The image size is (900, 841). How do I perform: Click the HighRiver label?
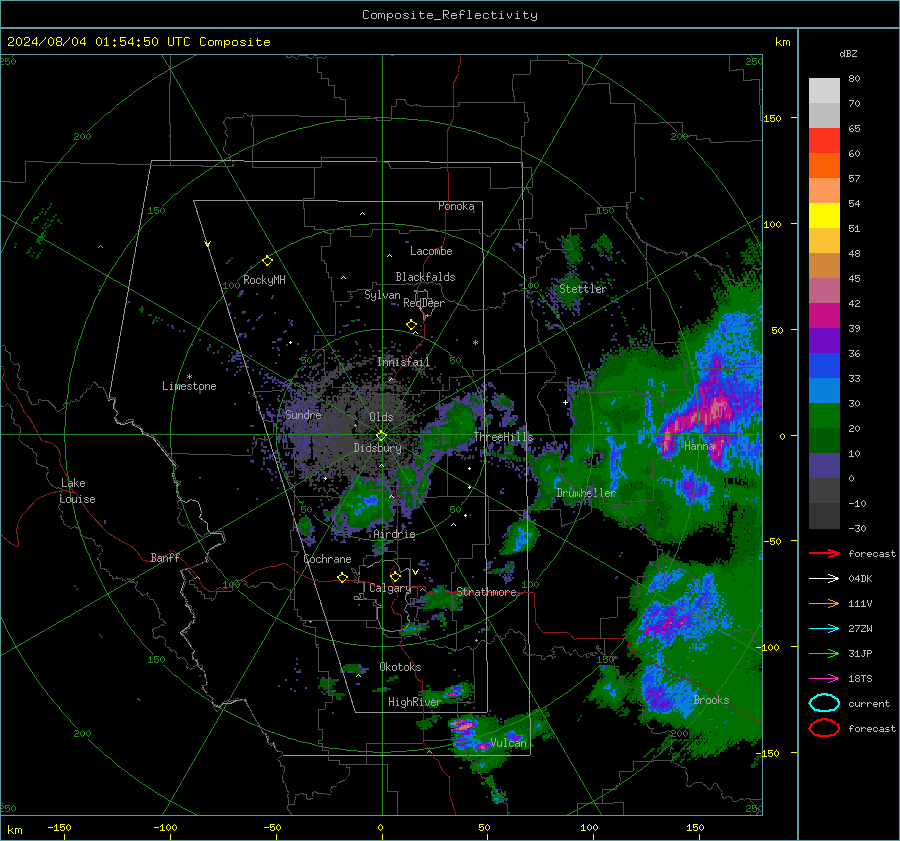[414, 702]
